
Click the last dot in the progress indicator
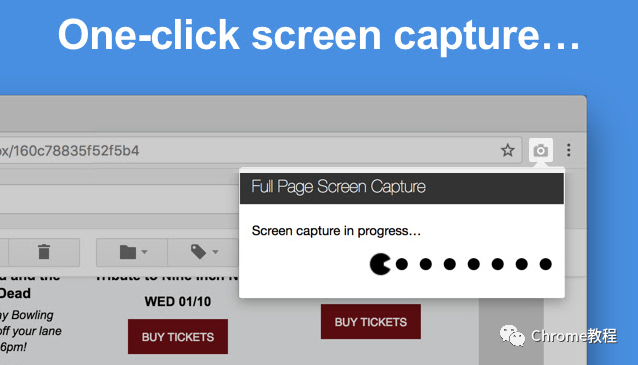point(545,264)
